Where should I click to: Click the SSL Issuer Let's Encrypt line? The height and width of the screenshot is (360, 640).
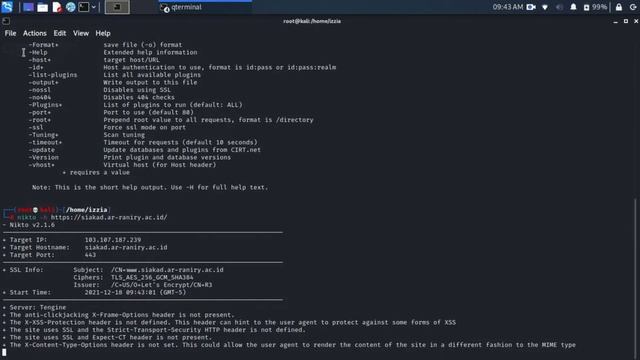pos(143,285)
